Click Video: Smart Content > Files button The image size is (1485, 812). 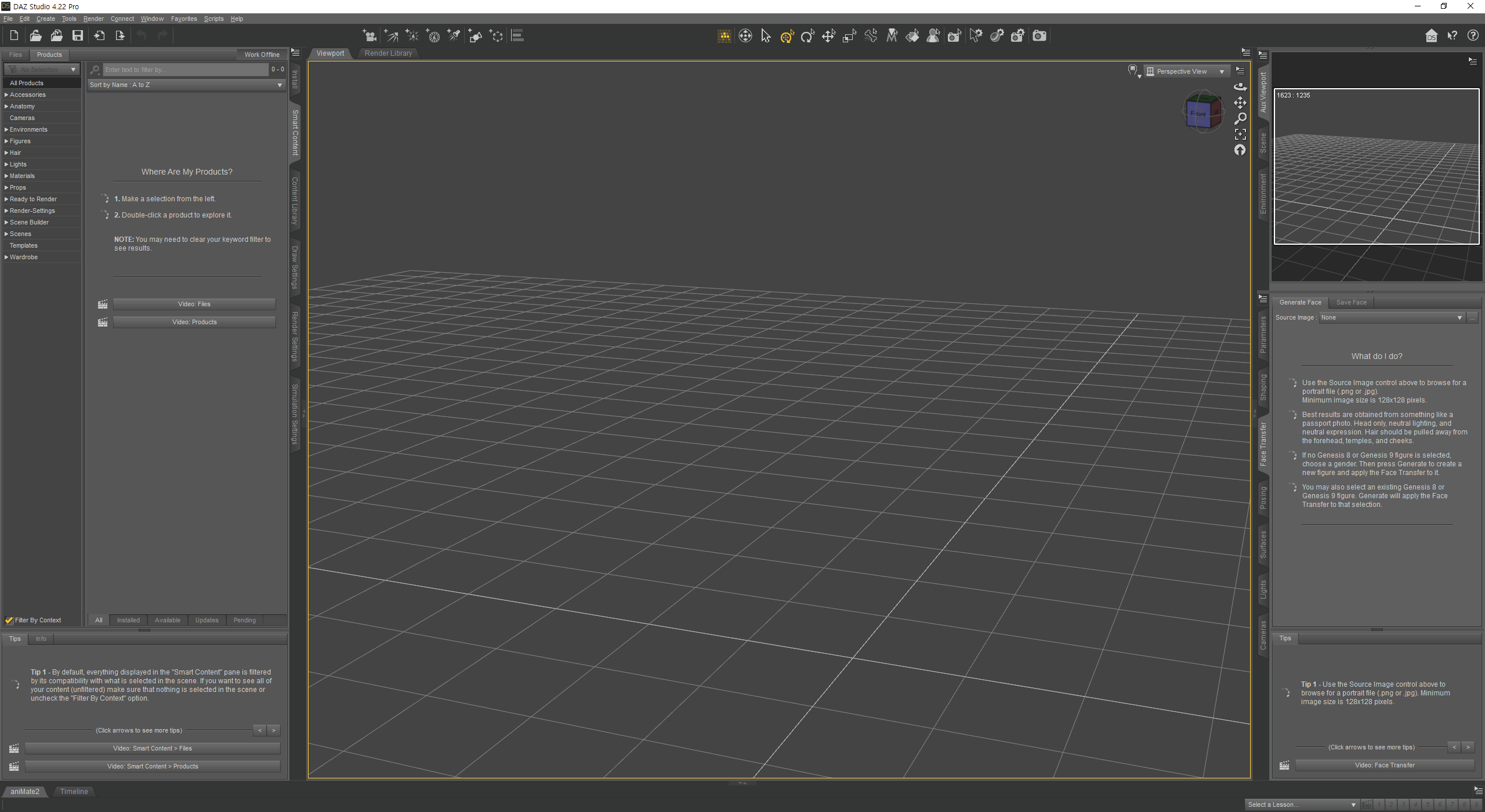[x=153, y=749]
